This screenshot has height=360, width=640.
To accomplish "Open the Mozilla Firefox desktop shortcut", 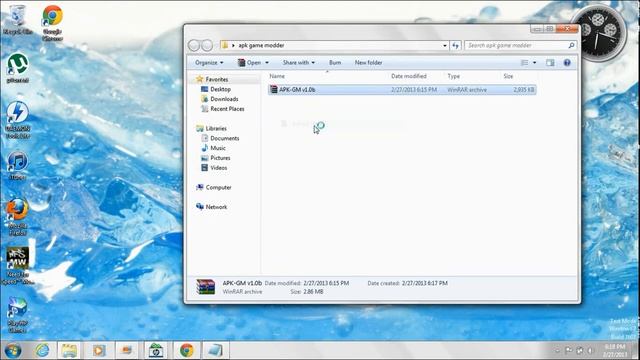I will (x=18, y=217).
